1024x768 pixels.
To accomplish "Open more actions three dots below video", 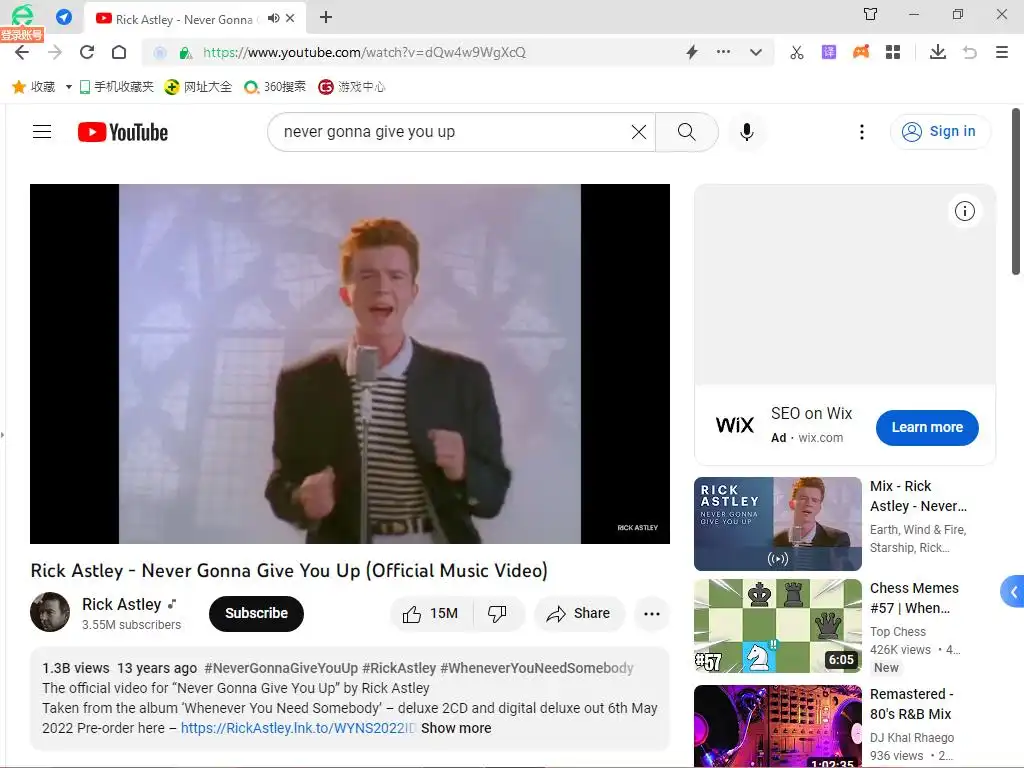I will pyautogui.click(x=652, y=614).
